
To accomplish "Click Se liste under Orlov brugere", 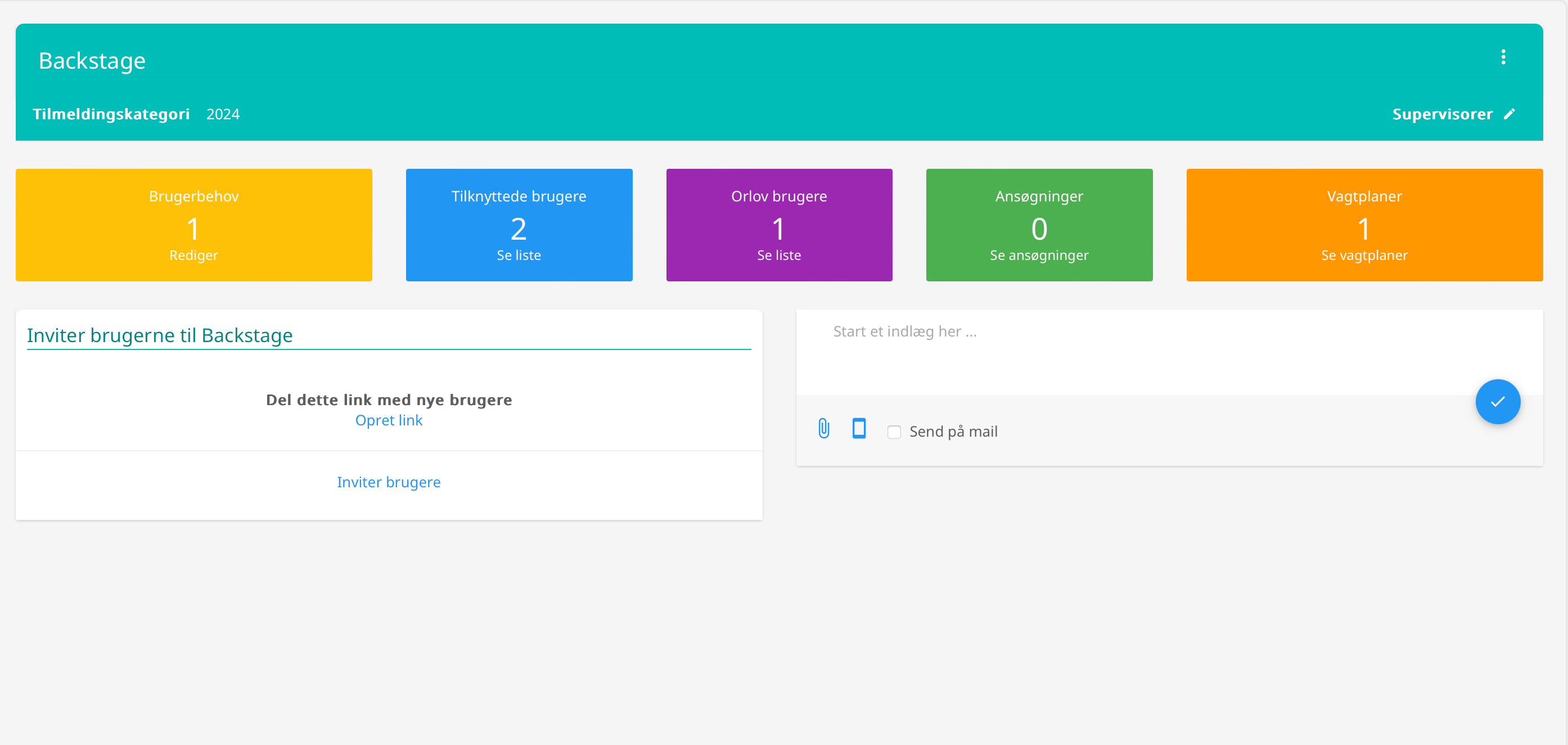I will click(x=779, y=255).
